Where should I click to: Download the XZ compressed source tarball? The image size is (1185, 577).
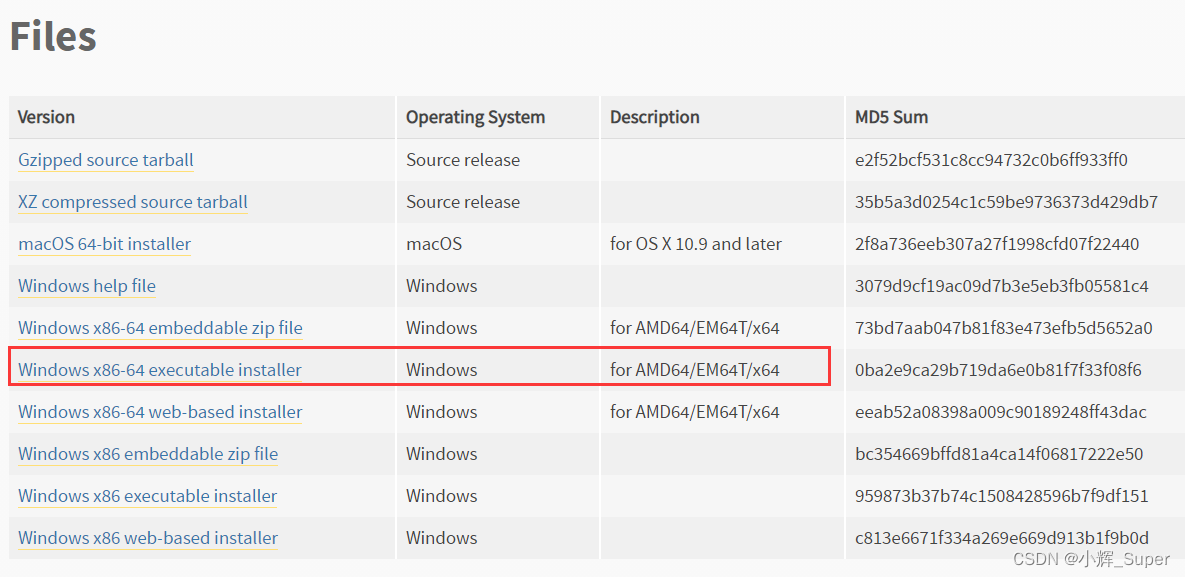133,202
